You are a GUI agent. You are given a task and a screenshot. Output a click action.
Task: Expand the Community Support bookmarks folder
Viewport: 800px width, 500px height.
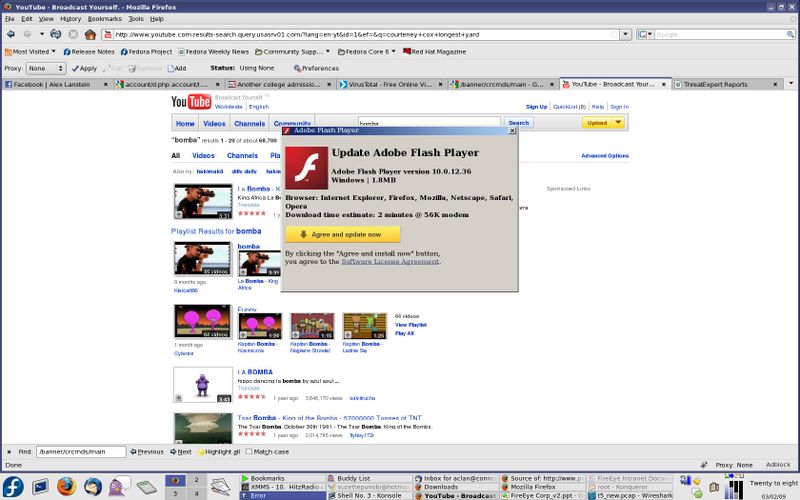292,52
